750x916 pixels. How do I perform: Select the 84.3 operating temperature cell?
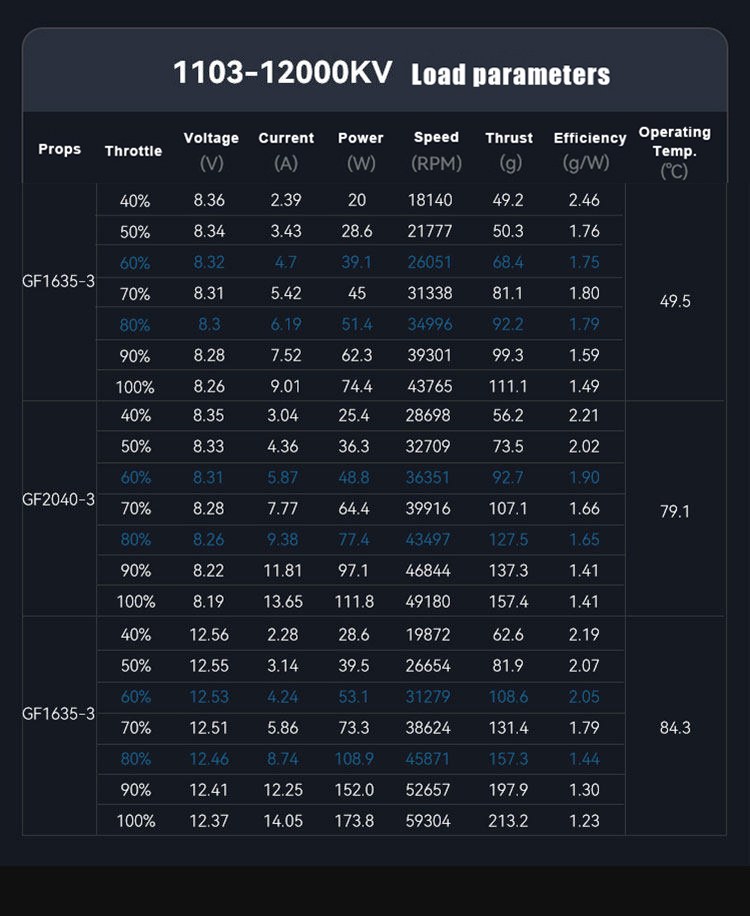tap(675, 728)
